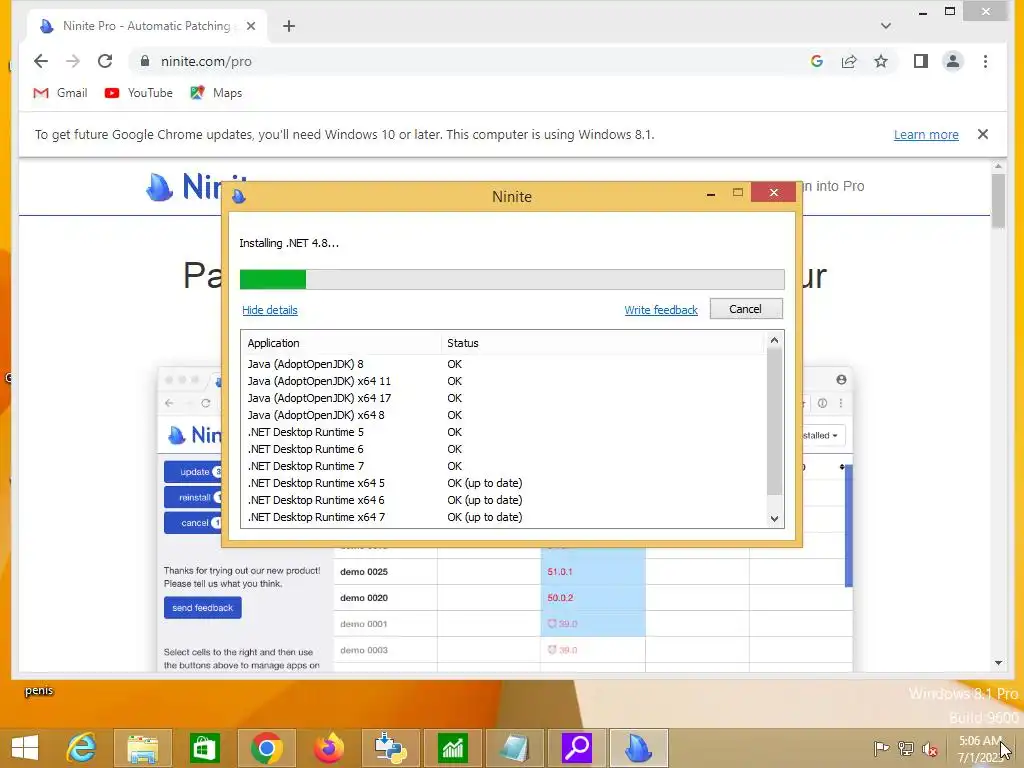Image resolution: width=1024 pixels, height=768 pixels.
Task: Click the cancel button in webpage demo
Action: 193,523
